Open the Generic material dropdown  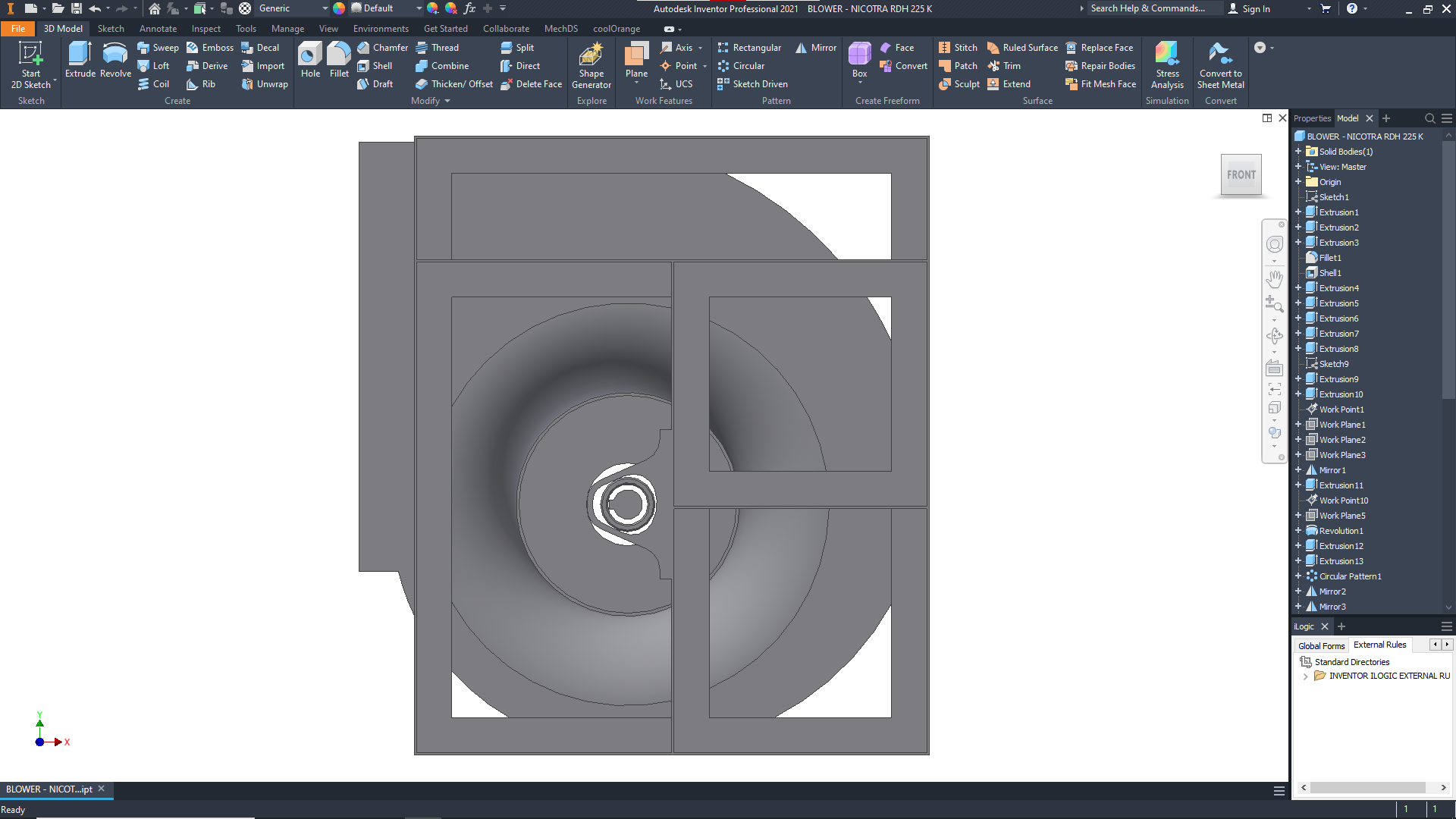click(x=325, y=8)
